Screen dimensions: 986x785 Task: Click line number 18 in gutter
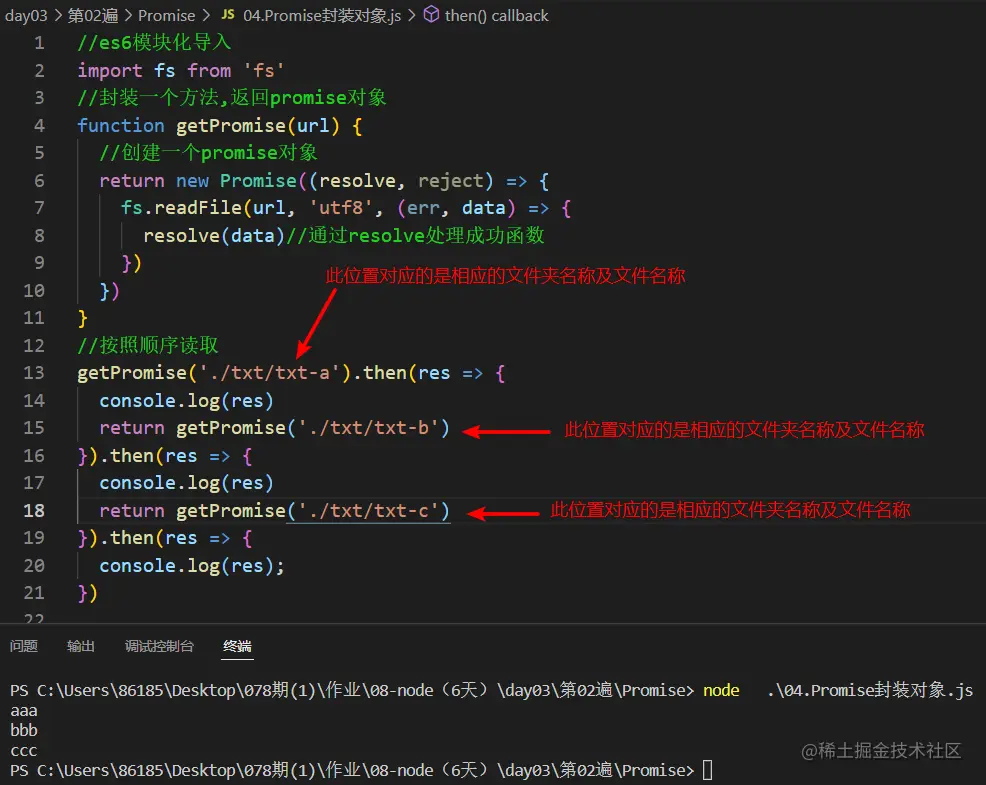pos(34,510)
